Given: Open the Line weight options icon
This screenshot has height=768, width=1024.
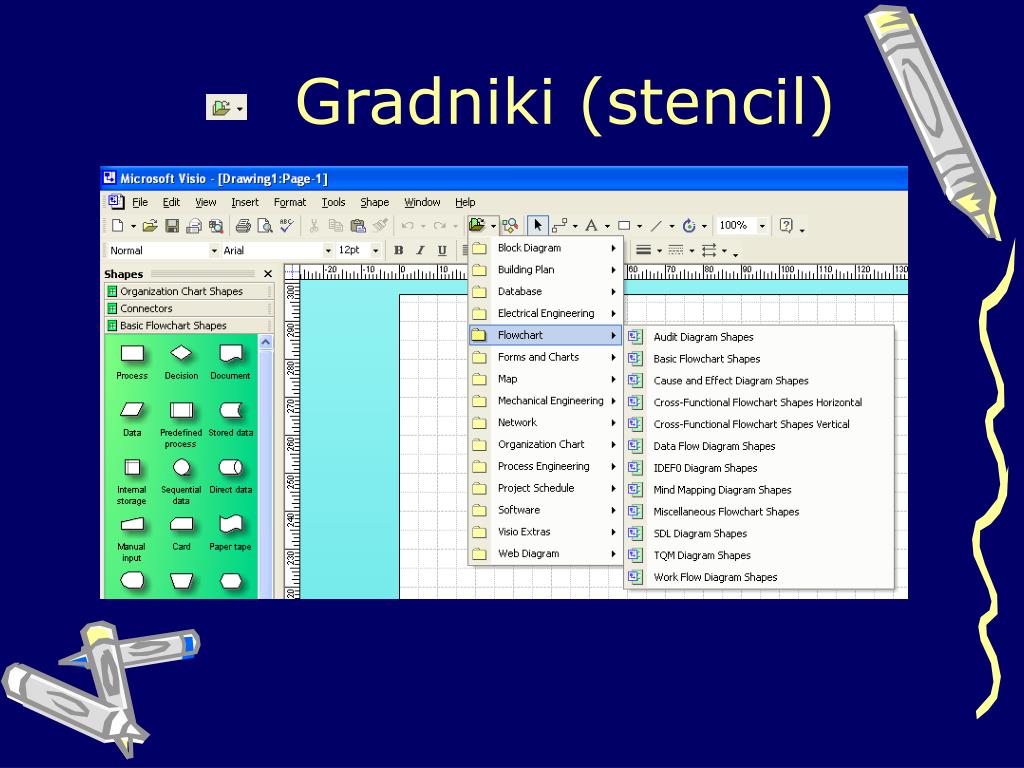Looking at the screenshot, I should tap(643, 250).
